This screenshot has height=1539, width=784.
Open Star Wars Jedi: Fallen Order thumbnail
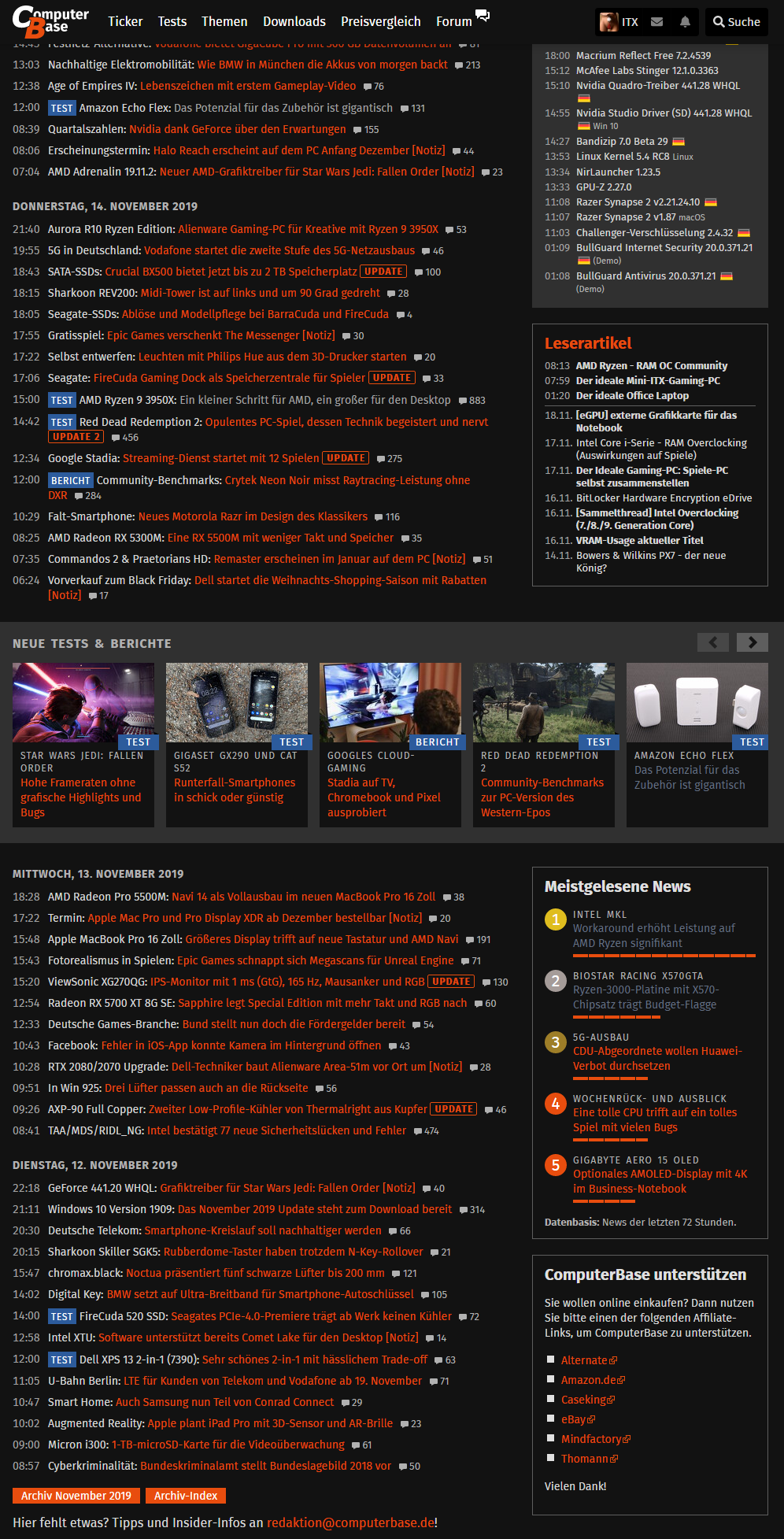pyautogui.click(x=83, y=702)
